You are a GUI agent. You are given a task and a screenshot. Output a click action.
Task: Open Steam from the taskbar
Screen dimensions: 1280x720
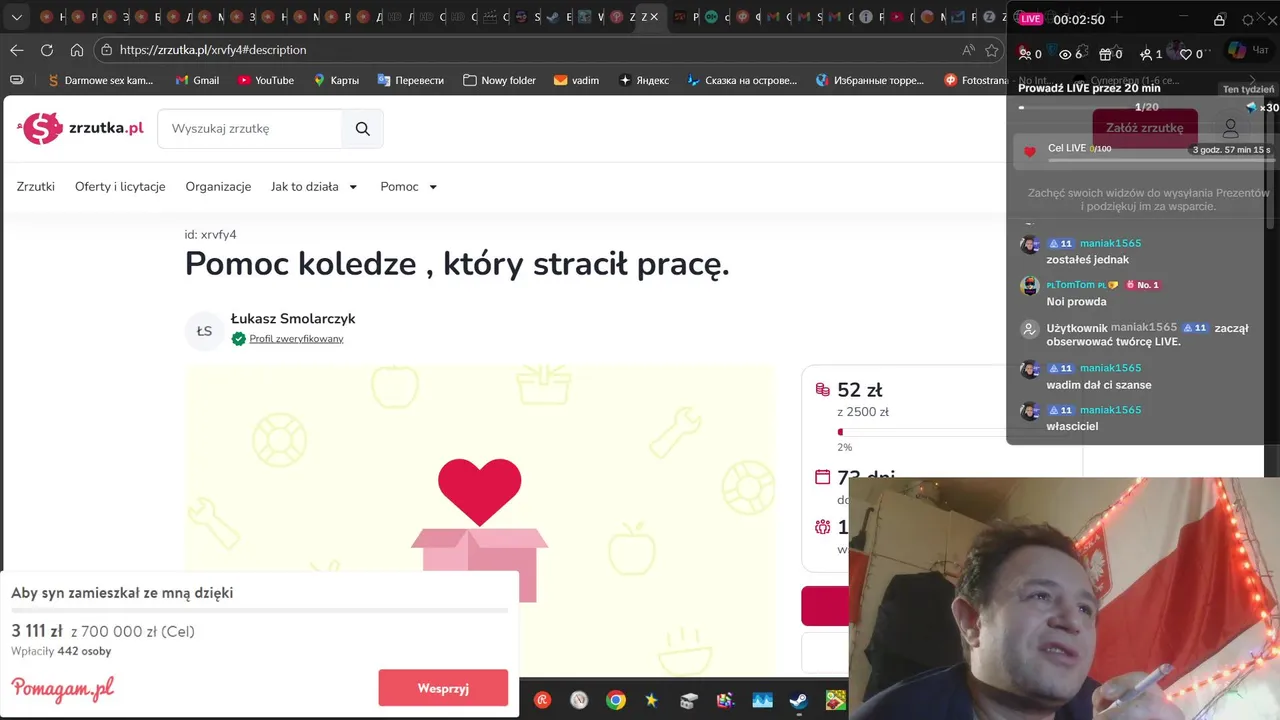pyautogui.click(x=798, y=700)
